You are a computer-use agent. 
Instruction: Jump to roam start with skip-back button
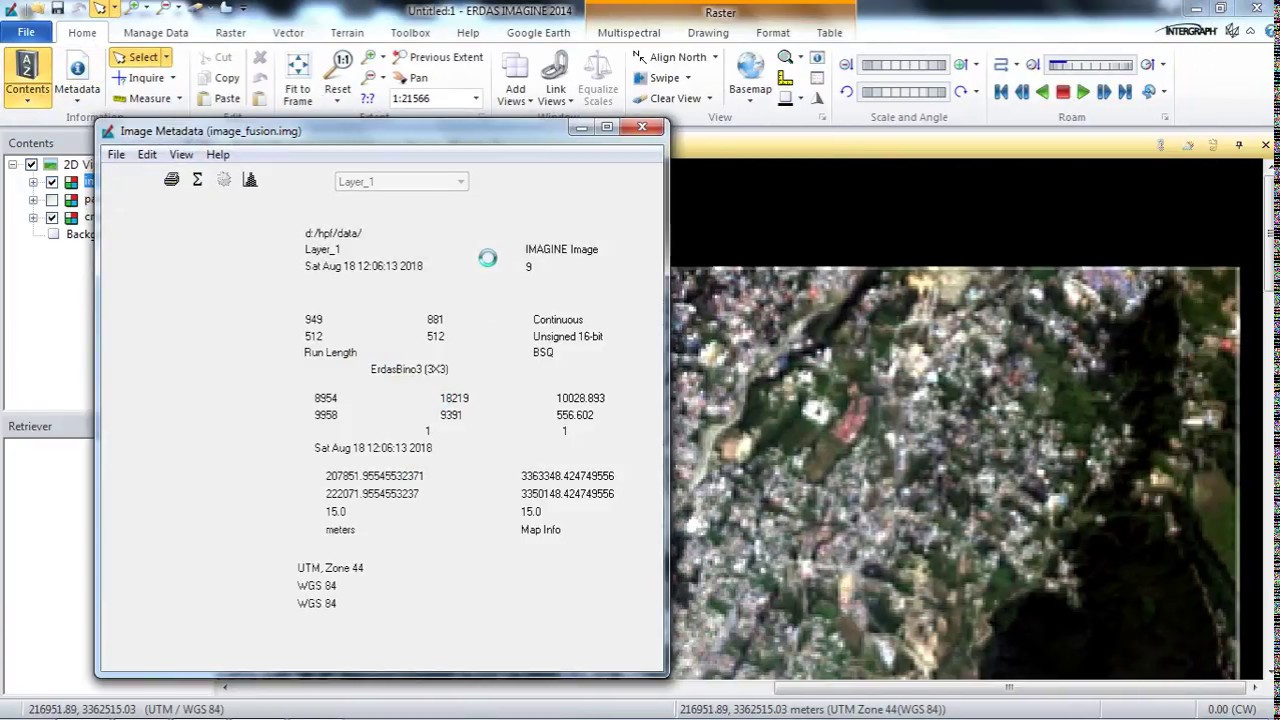coord(1001,92)
